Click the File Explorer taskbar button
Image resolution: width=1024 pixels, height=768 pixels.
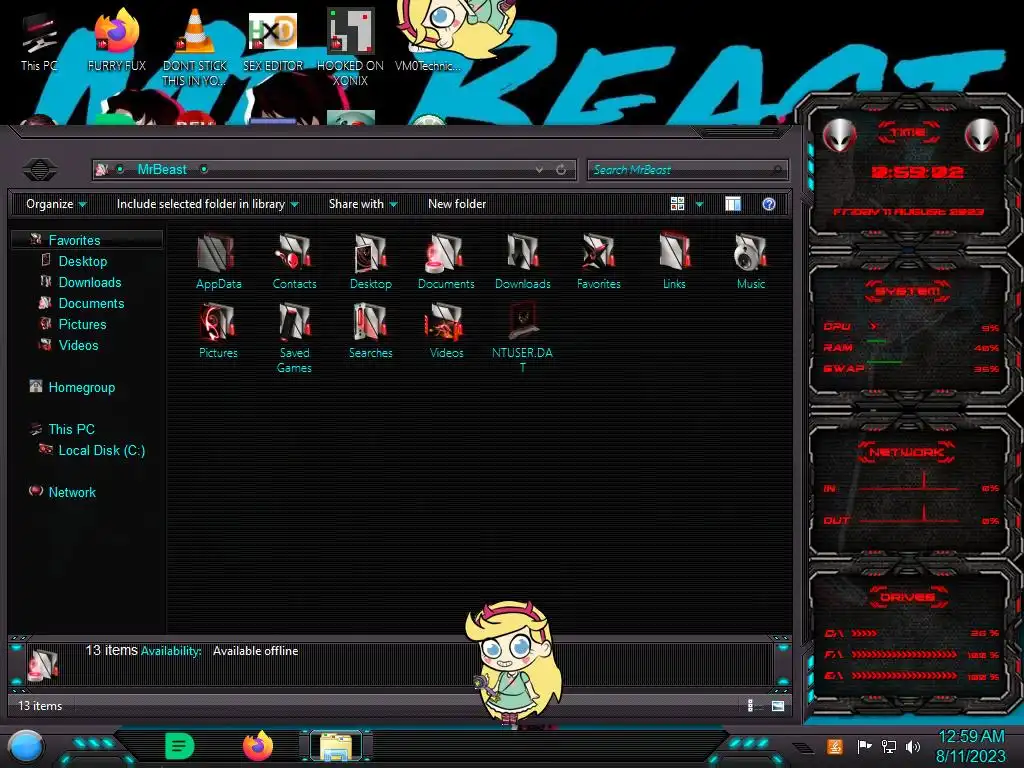[x=336, y=746]
